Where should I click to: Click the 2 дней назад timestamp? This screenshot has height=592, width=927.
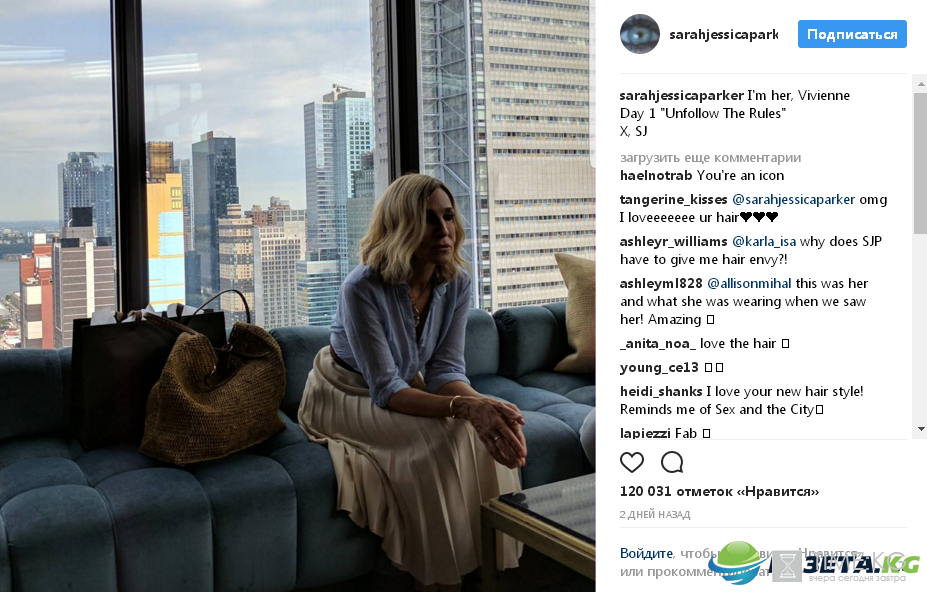point(654,515)
